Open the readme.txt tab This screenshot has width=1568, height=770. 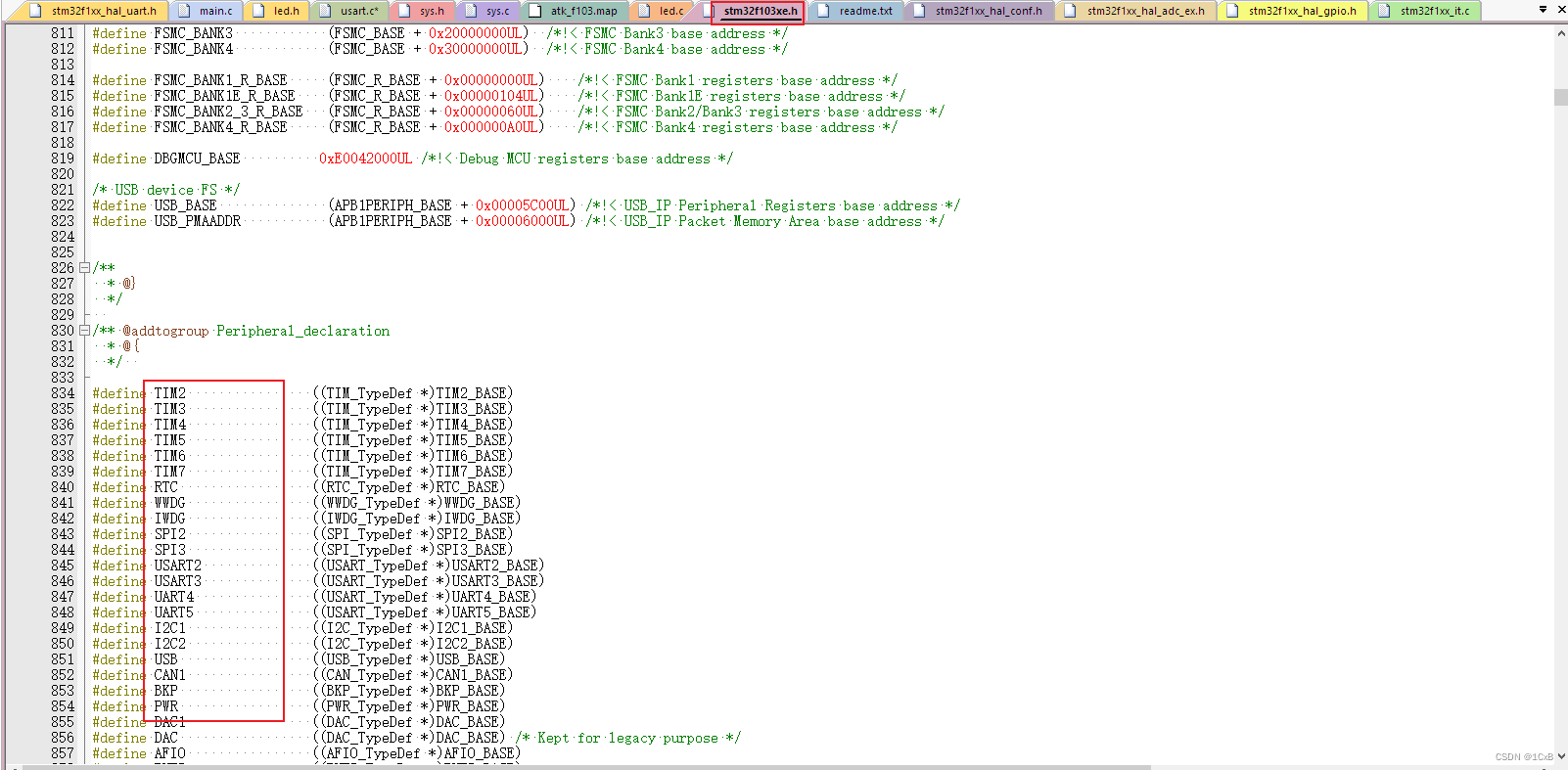(856, 11)
